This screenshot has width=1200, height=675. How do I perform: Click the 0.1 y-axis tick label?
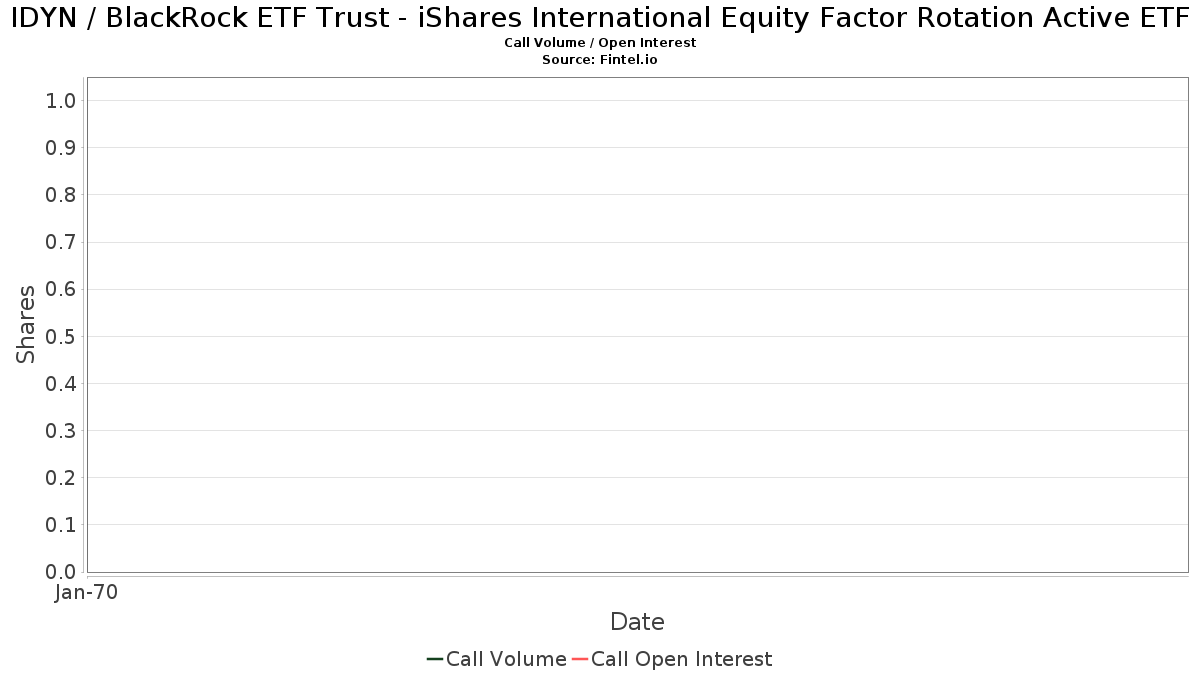[61, 525]
